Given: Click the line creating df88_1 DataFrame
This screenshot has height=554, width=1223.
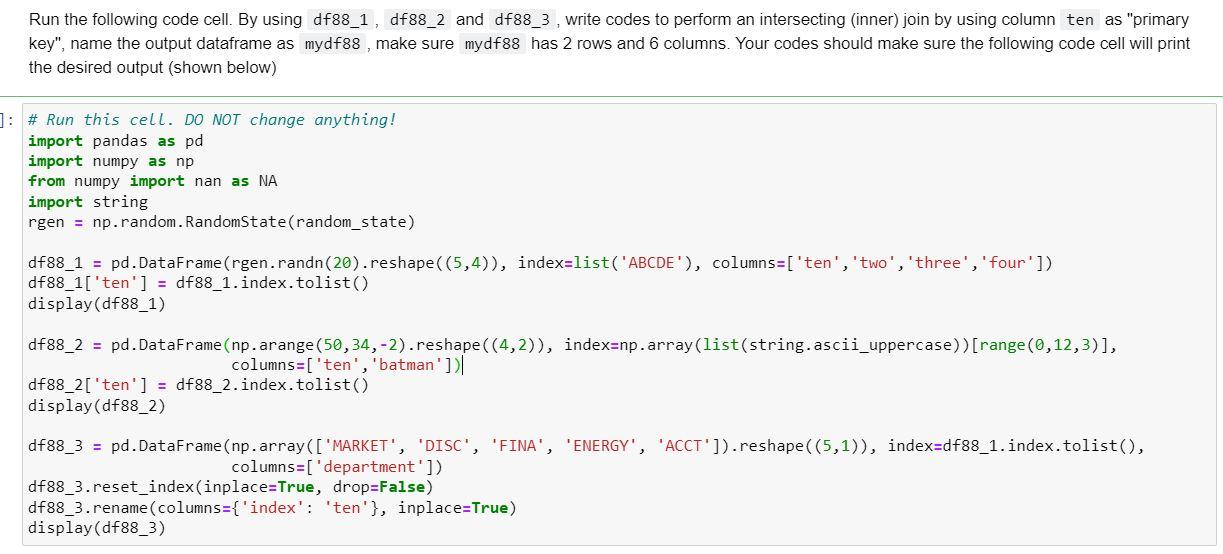Looking at the screenshot, I should [x=540, y=263].
